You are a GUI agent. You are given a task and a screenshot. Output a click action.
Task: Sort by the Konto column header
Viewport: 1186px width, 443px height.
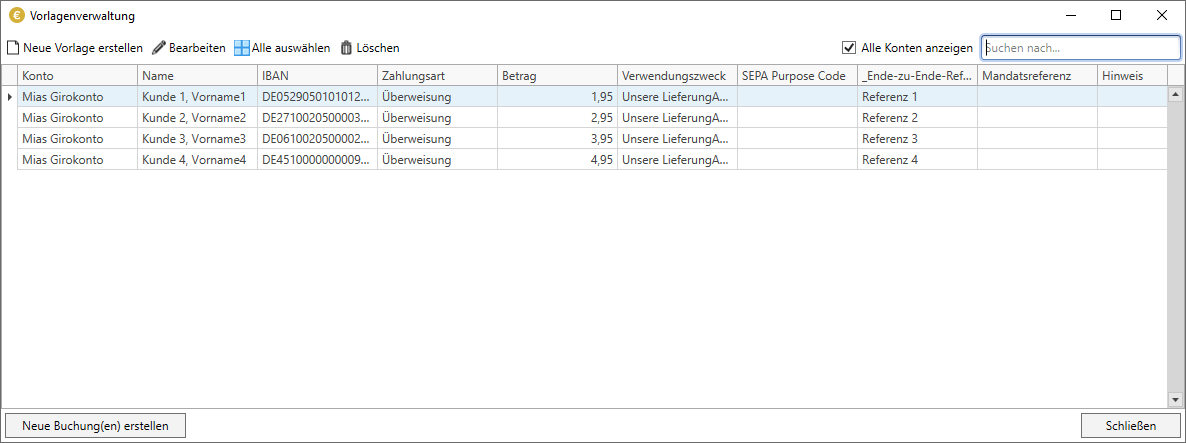click(77, 76)
